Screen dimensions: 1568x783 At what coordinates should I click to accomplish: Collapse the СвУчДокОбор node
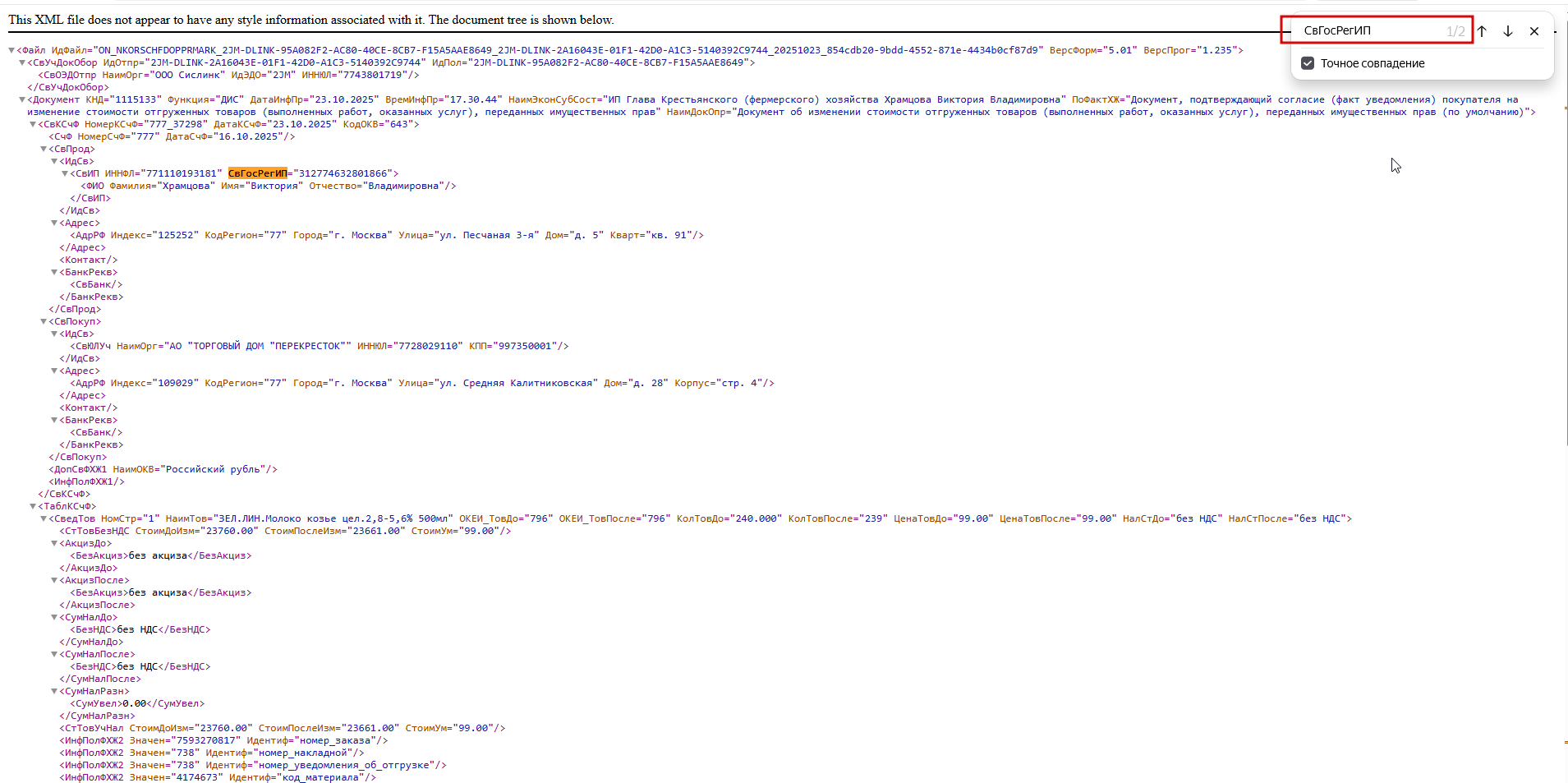22,62
